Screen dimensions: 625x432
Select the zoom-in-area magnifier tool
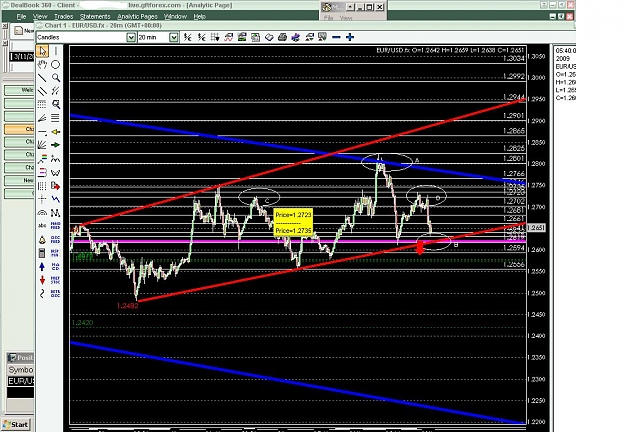(x=56, y=104)
